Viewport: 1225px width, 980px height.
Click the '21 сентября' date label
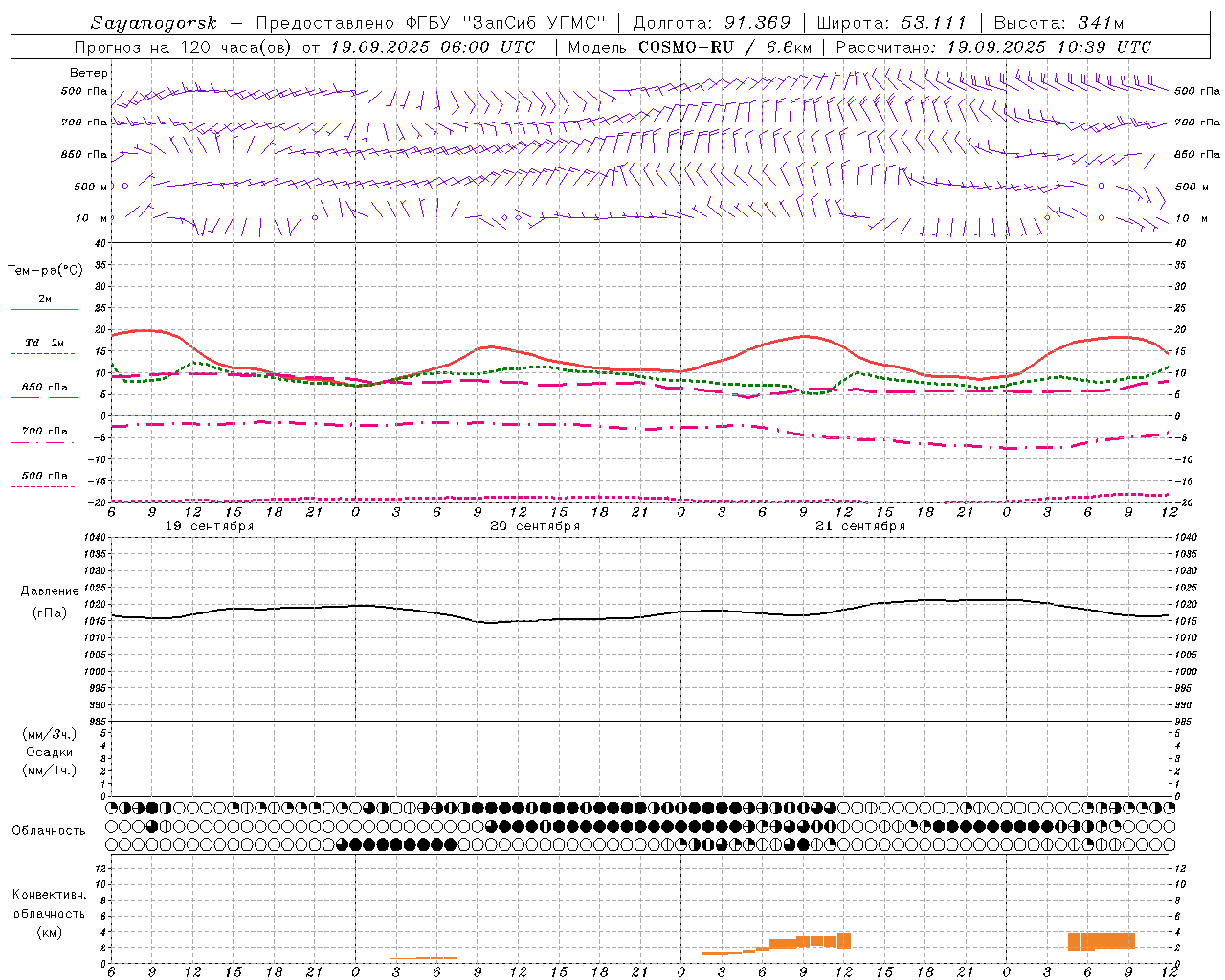(860, 526)
